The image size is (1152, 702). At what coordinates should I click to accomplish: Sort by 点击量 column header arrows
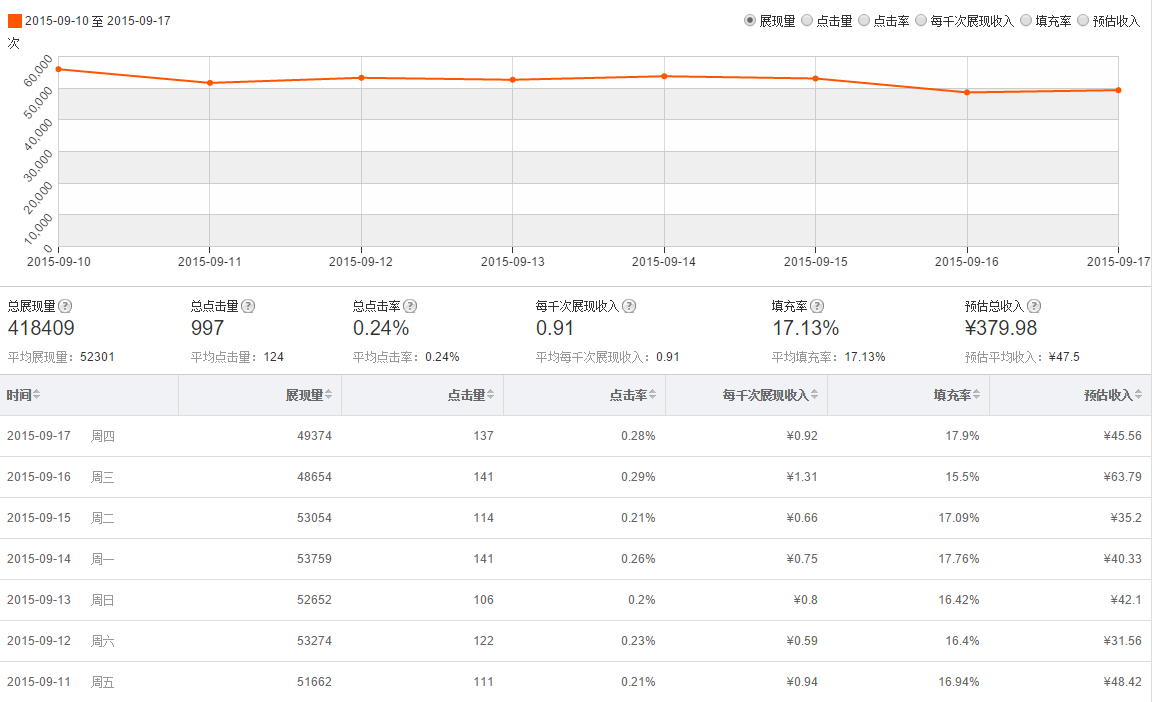tap(491, 395)
